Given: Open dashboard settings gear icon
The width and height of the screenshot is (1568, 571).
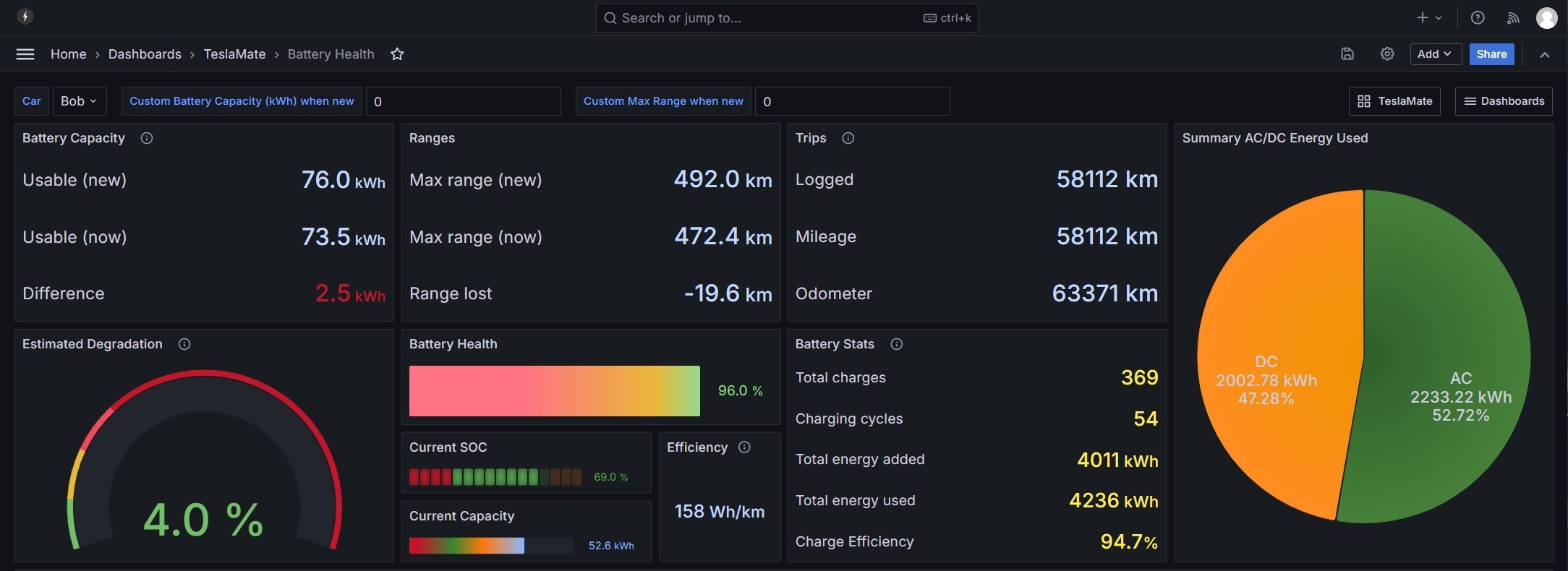Looking at the screenshot, I should coord(1387,54).
